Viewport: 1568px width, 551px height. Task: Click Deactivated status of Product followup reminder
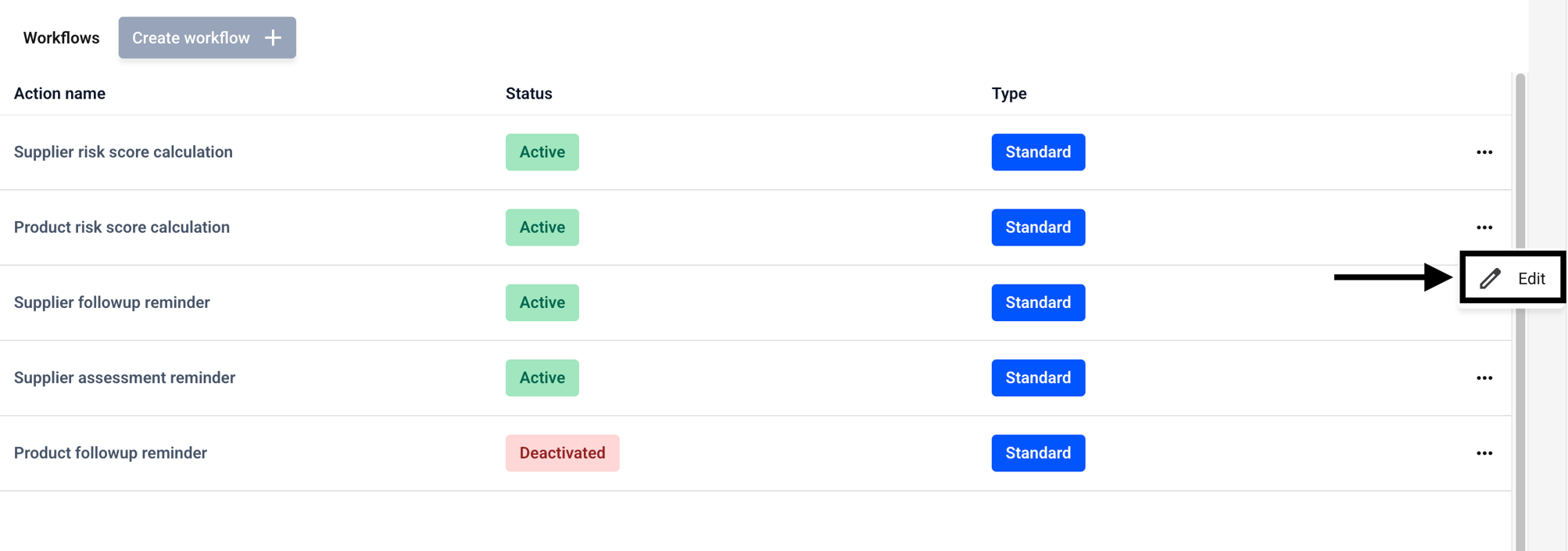click(x=562, y=453)
